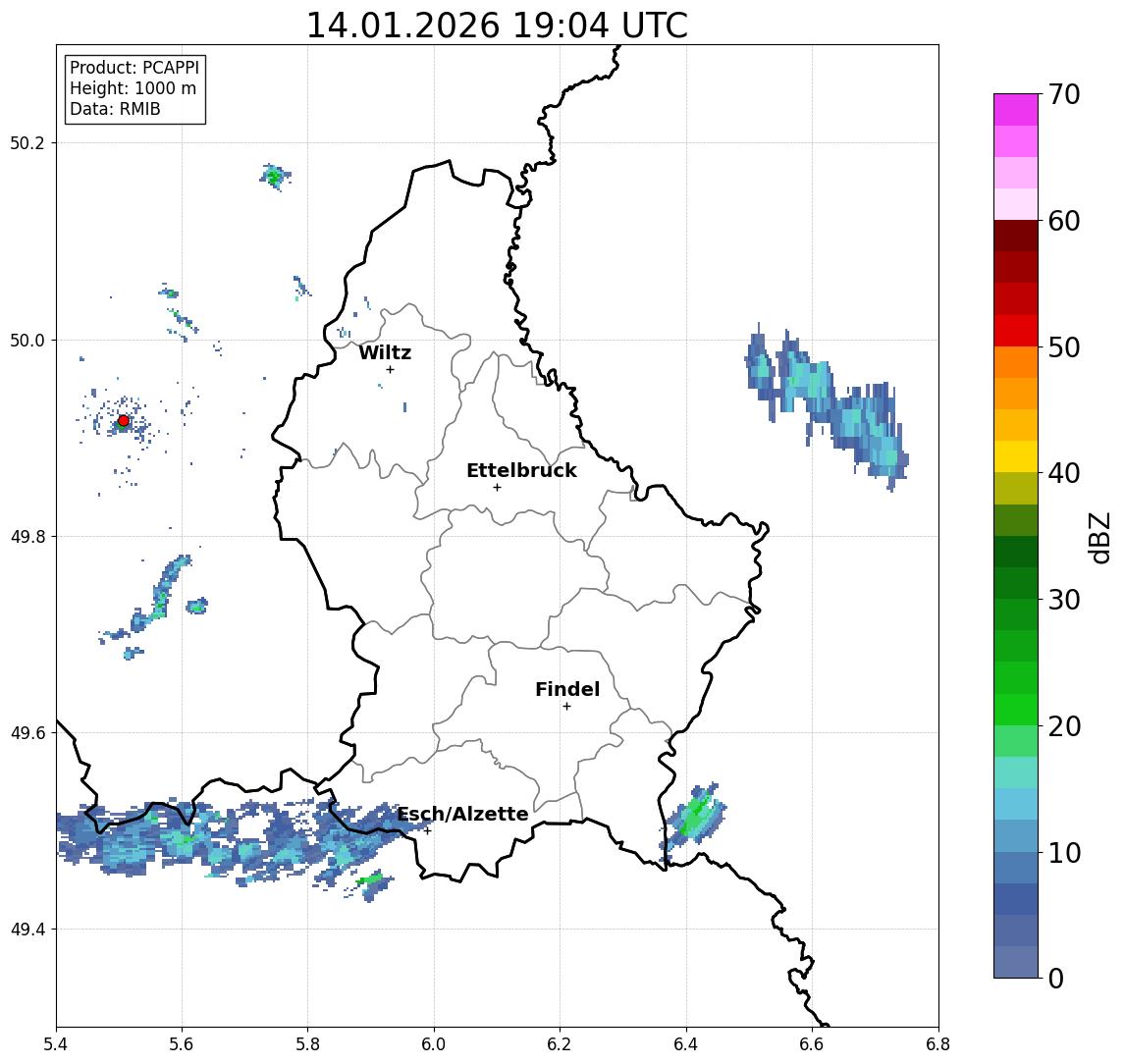
Task: Click the colorbar tick label 0
Action: coord(1056,978)
